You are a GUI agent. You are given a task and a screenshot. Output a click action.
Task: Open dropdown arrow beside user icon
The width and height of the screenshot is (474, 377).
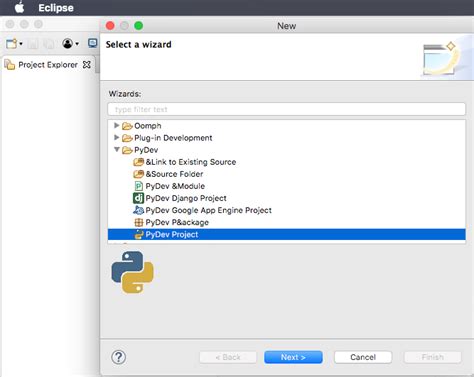77,44
